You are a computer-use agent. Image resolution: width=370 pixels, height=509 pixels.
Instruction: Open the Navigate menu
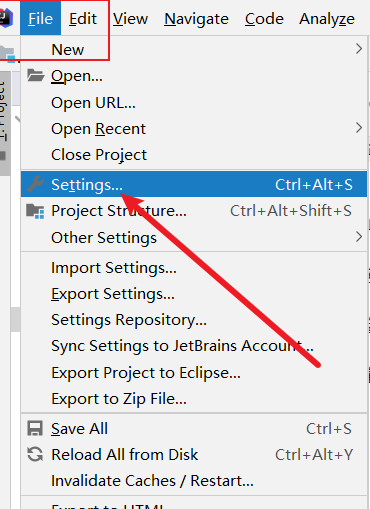pyautogui.click(x=197, y=19)
